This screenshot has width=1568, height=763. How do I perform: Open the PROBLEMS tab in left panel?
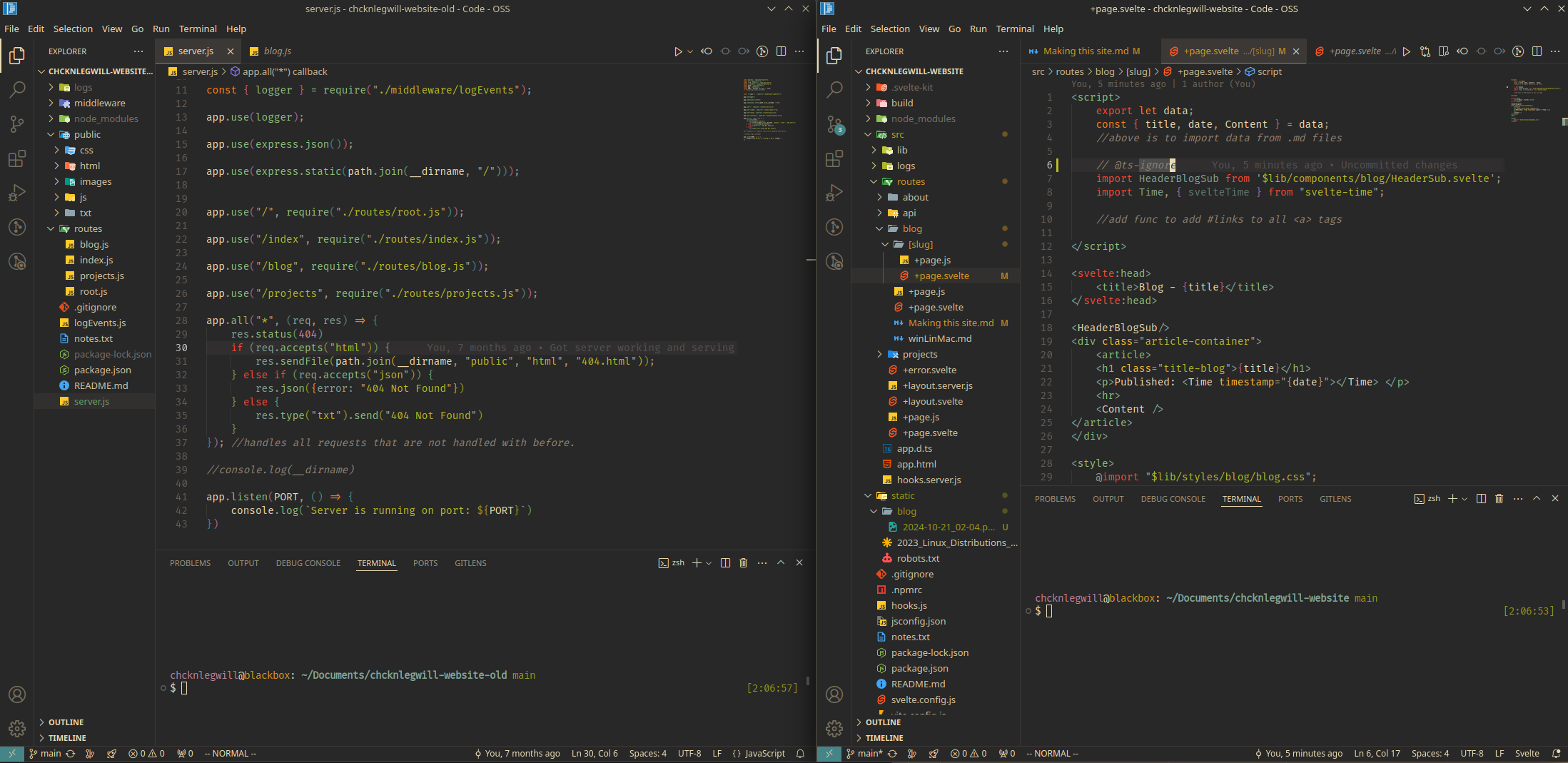pos(190,563)
